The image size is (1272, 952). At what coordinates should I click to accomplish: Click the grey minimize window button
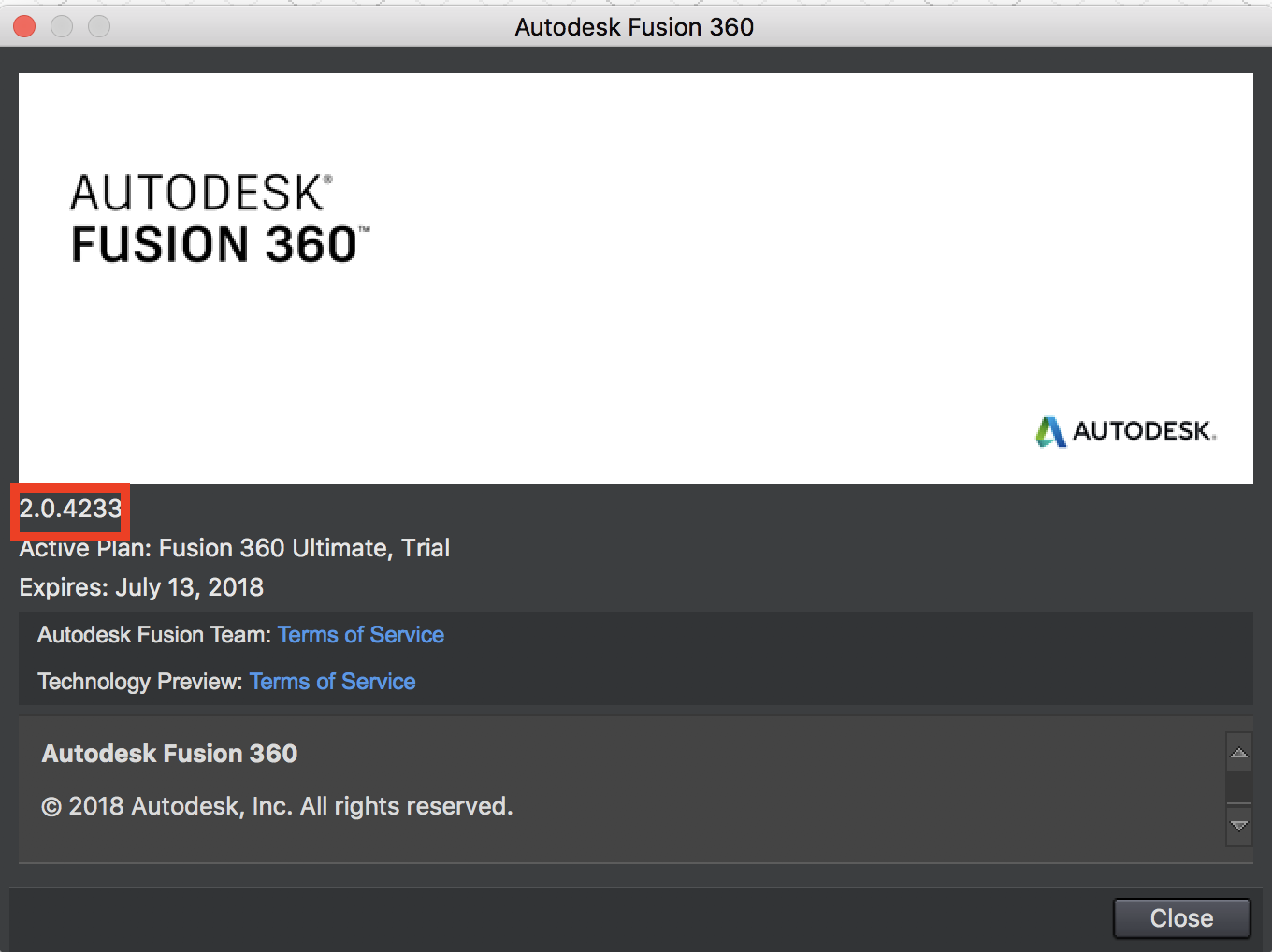pos(62,26)
